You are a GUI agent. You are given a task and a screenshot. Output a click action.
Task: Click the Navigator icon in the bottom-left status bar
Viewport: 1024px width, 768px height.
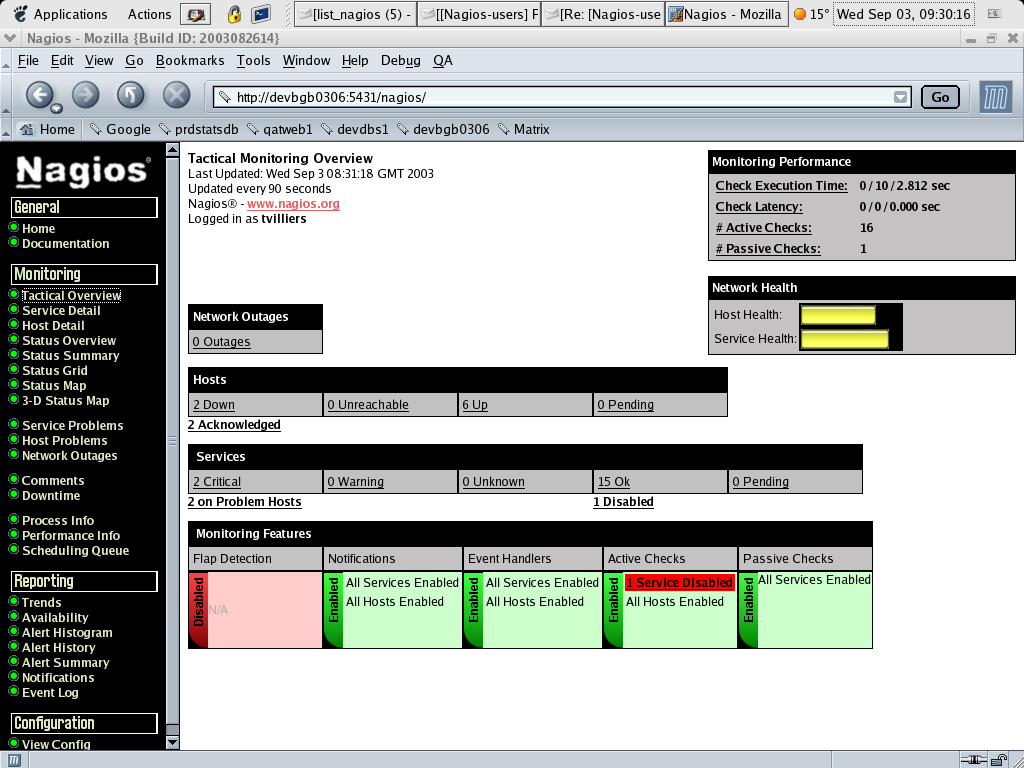pos(14,760)
